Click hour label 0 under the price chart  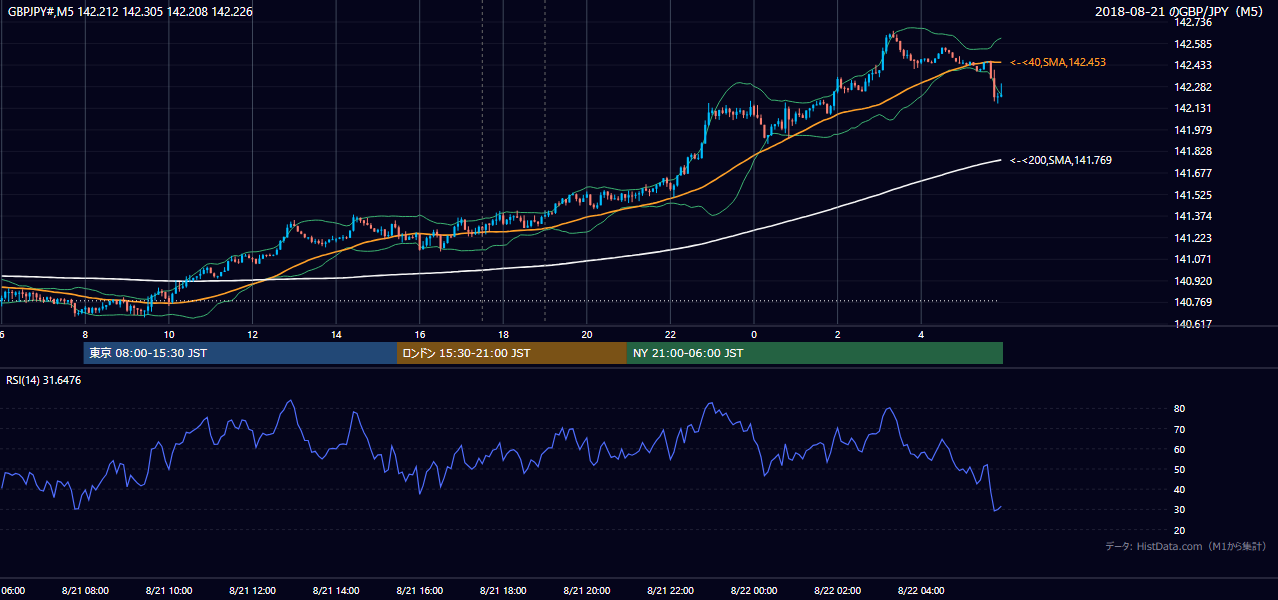[754, 335]
